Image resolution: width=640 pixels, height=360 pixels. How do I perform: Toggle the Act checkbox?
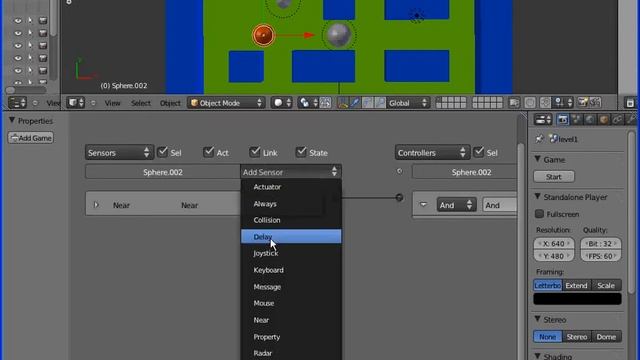[209, 152]
